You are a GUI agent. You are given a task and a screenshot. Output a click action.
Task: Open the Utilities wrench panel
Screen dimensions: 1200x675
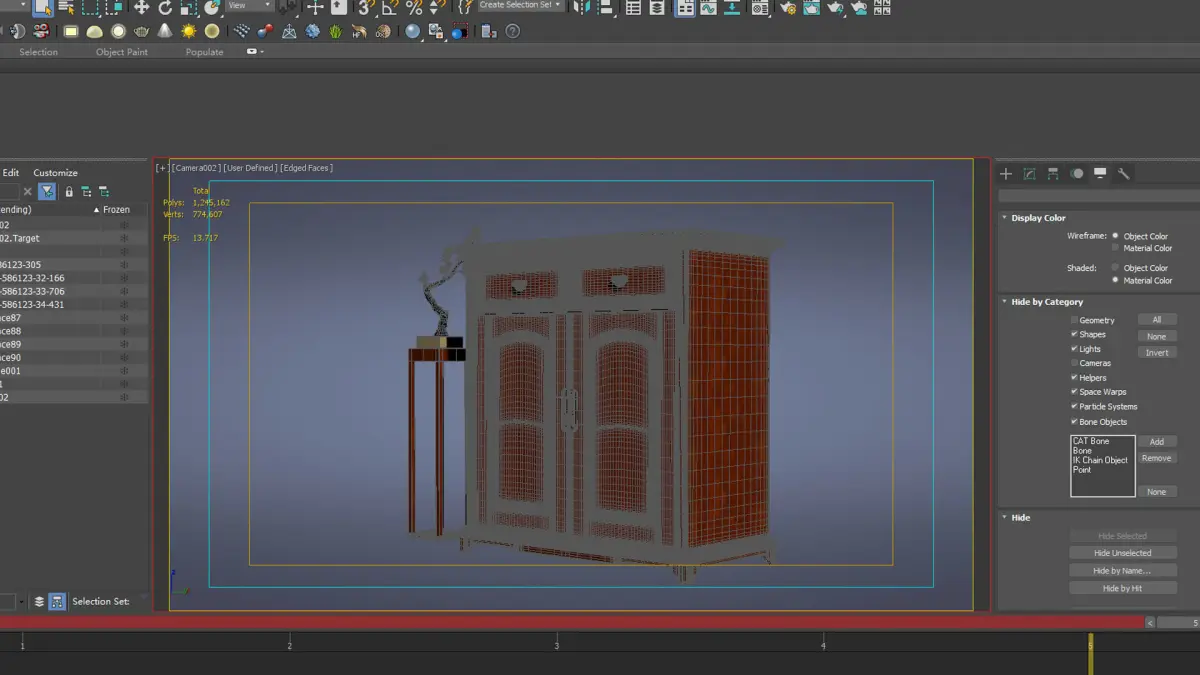(x=1124, y=174)
